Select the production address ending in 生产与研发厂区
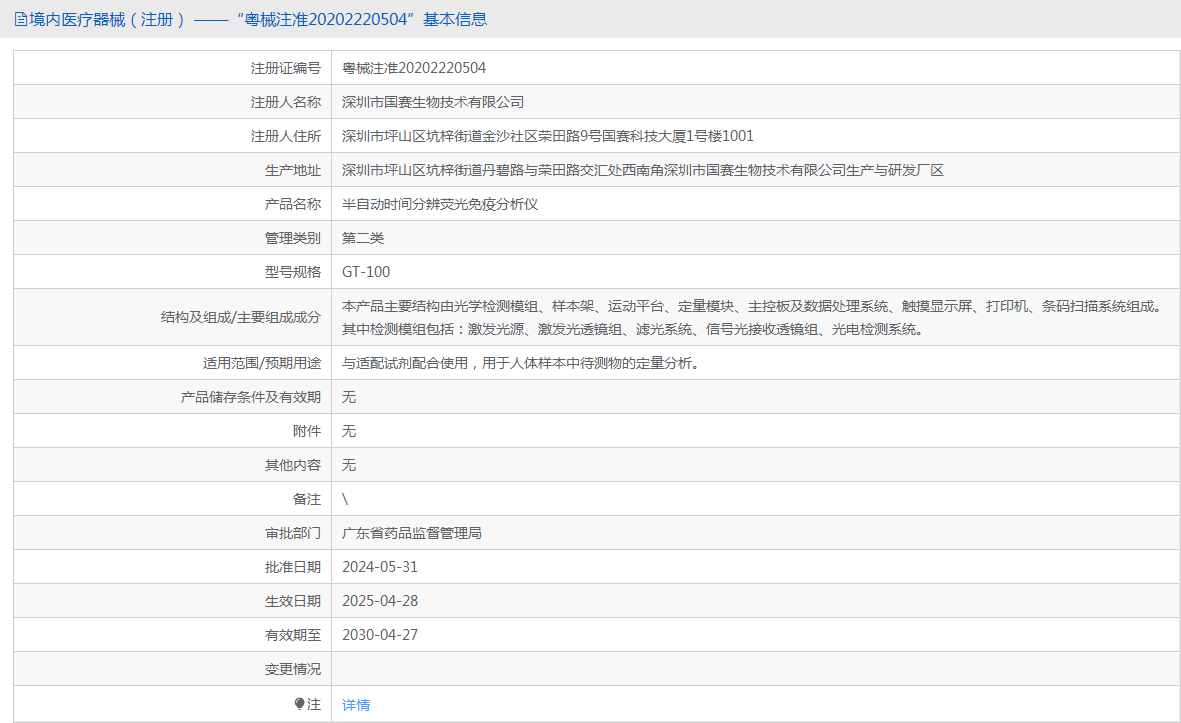 642,170
